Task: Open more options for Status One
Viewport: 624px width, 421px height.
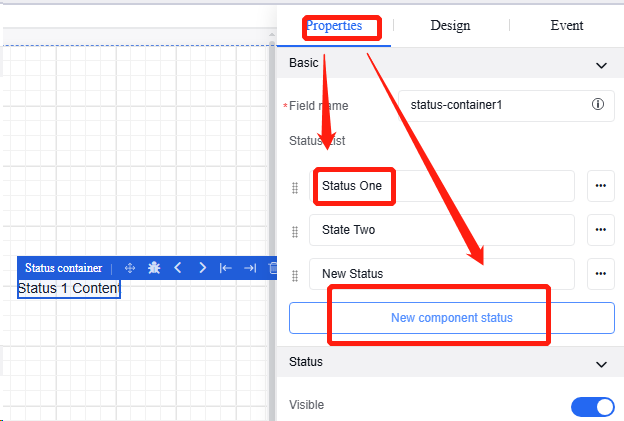Action: (600, 186)
